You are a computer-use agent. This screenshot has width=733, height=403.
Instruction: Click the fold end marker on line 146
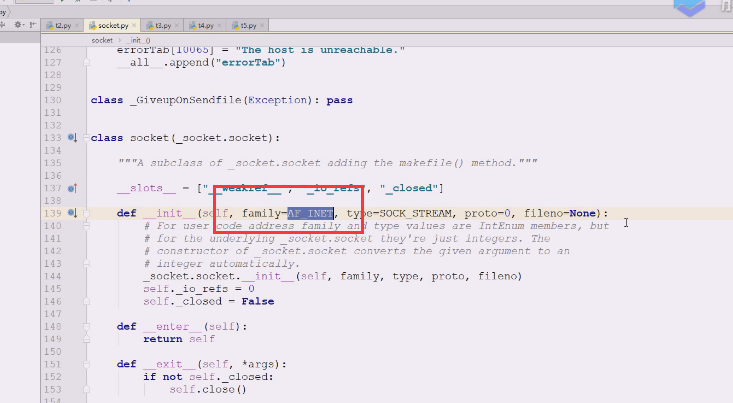tap(86, 301)
